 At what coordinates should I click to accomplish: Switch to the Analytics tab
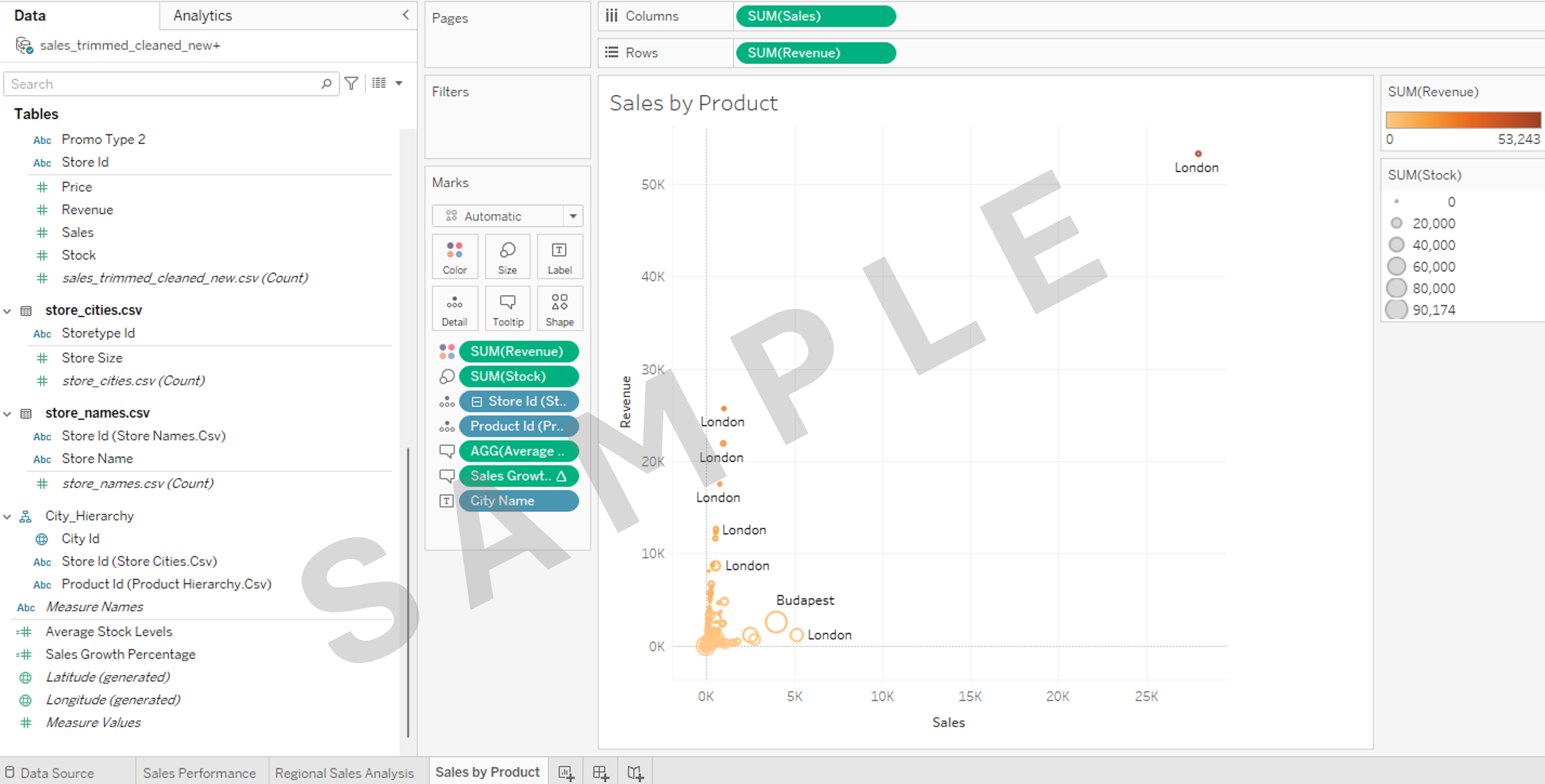pyautogui.click(x=202, y=15)
